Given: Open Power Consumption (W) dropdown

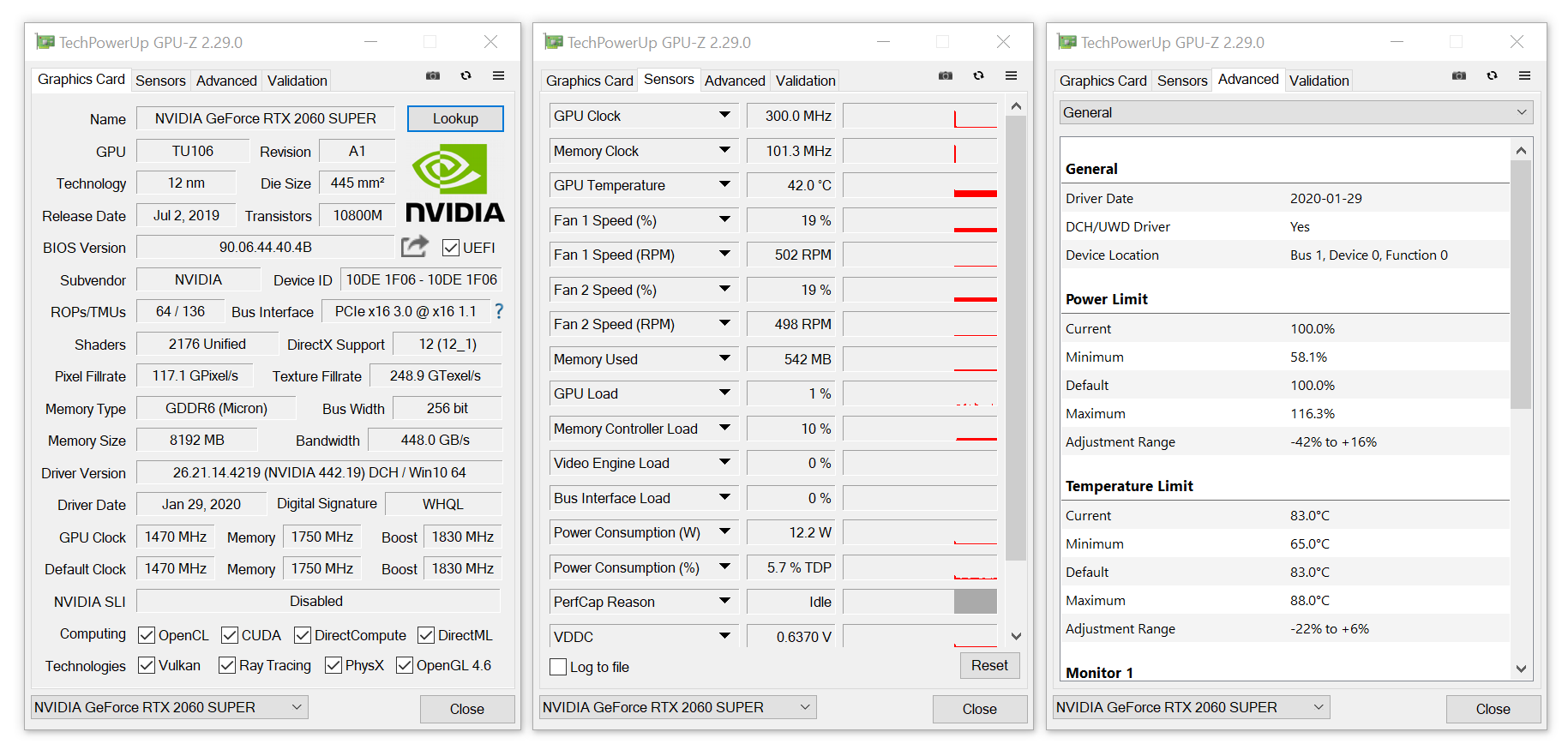Looking at the screenshot, I should pyautogui.click(x=724, y=532).
